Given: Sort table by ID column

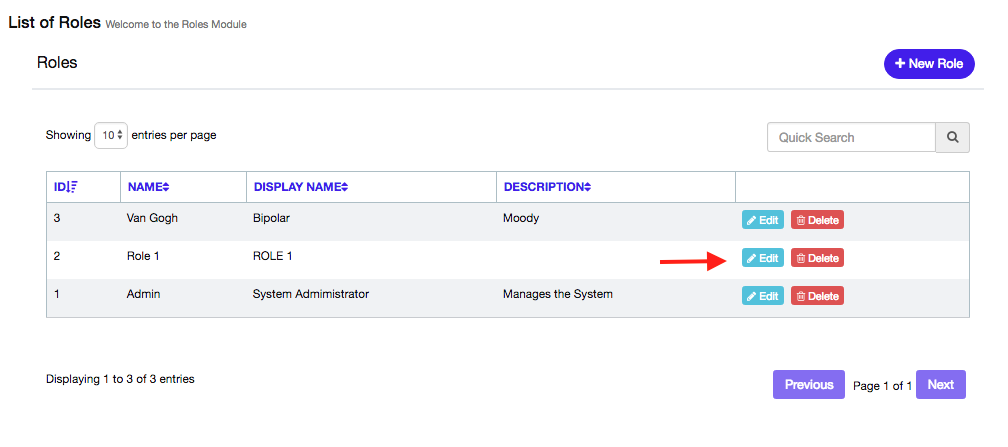Looking at the screenshot, I should [65, 187].
